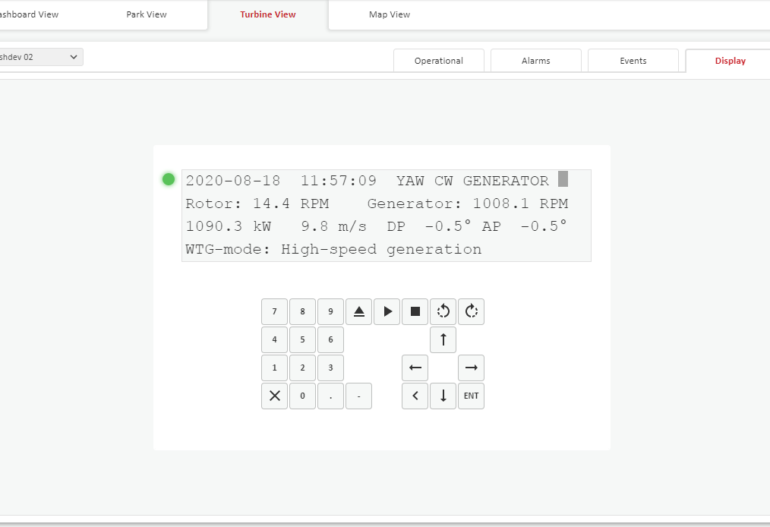The image size is (770, 527).
Task: Click the turbine status display screen
Action: [386, 215]
